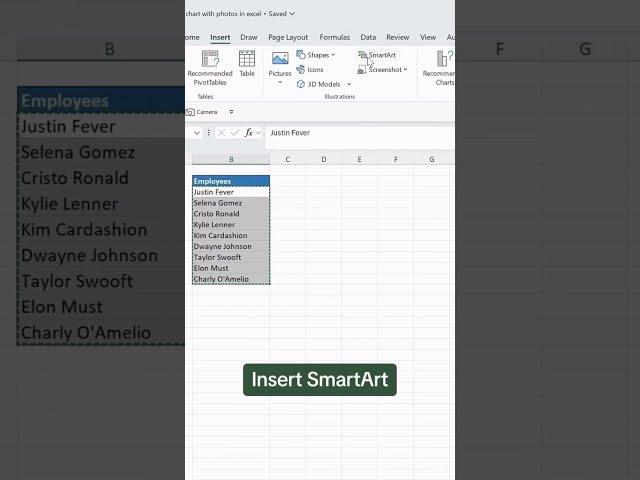This screenshot has height=480, width=640.
Task: Select the Employees header cell
Action: [x=231, y=181]
